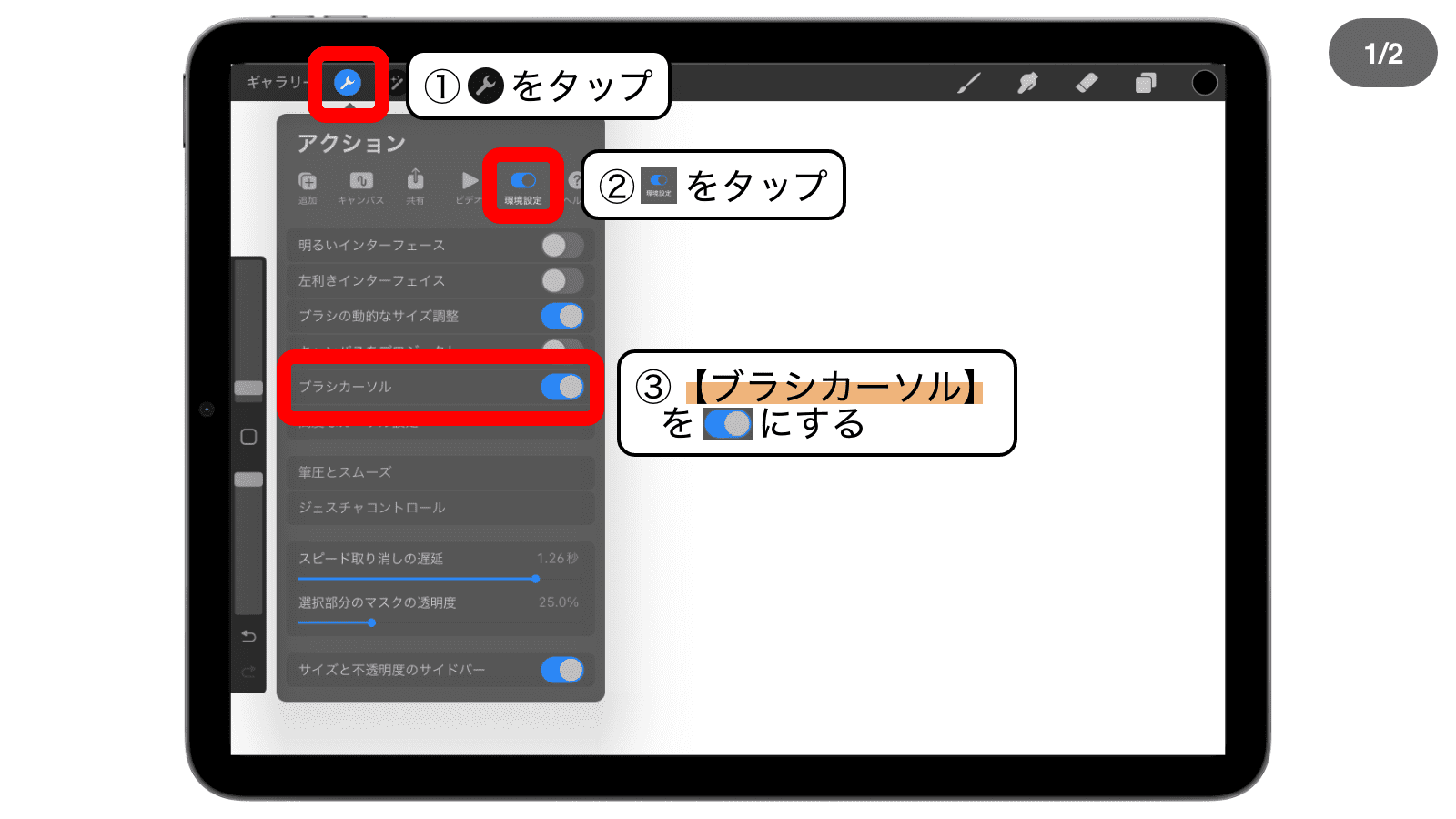Image resolution: width=1456 pixels, height=819 pixels.
Task: Open 筆圧とスムーズ settings
Action: (x=440, y=472)
